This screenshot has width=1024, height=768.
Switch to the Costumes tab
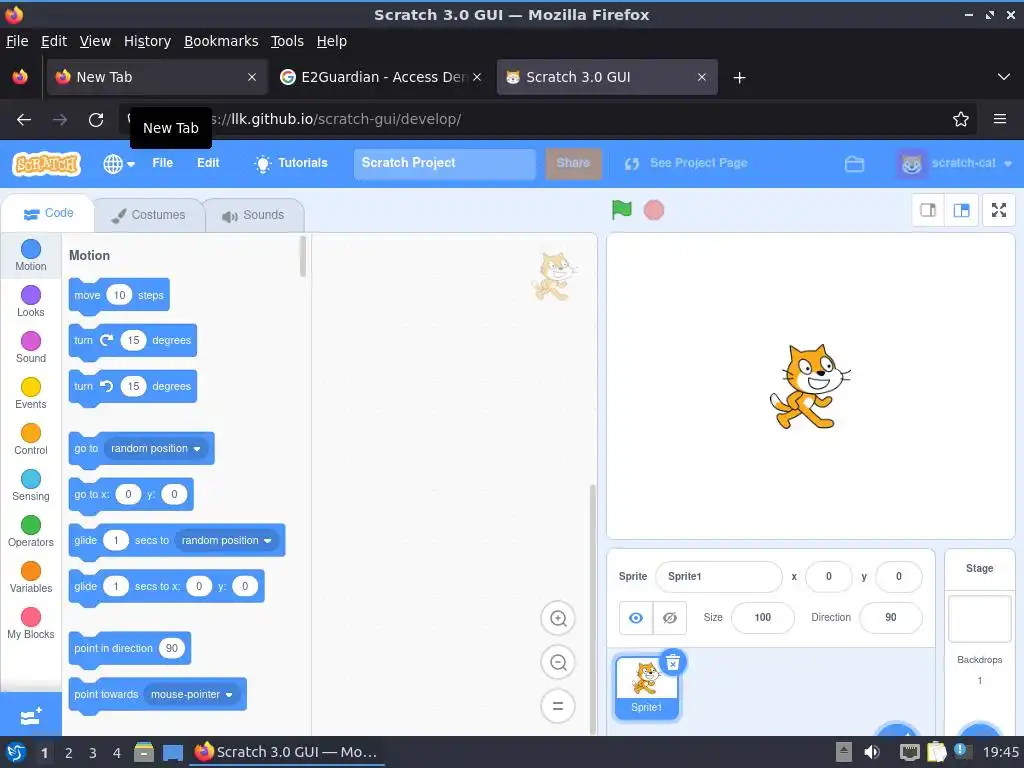[x=149, y=215]
